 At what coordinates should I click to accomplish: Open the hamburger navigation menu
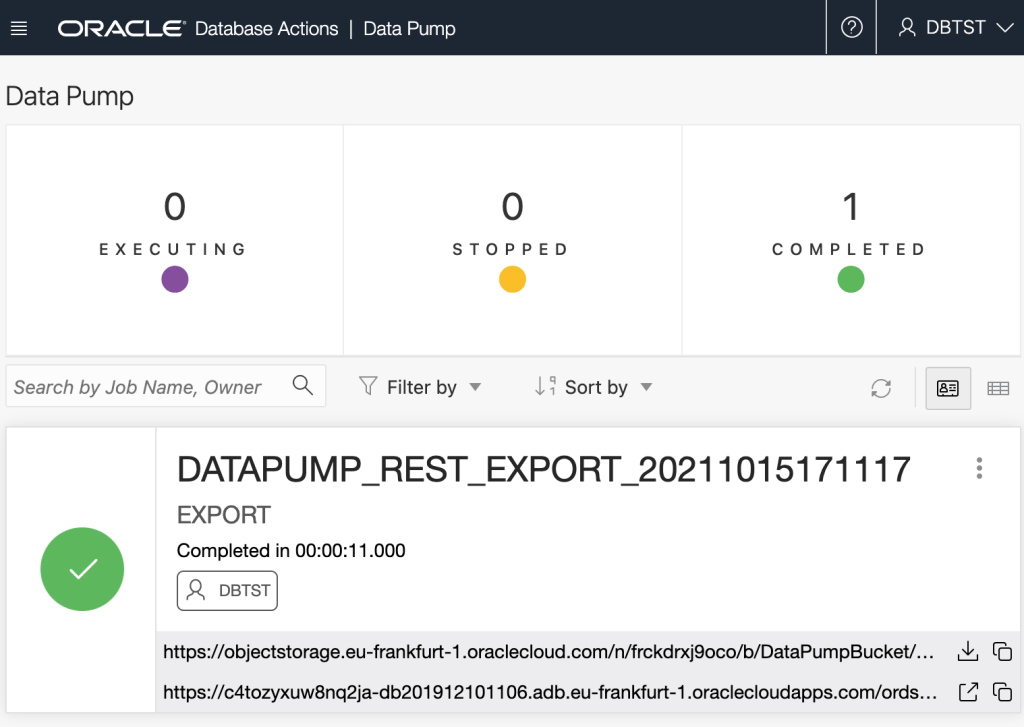pyautogui.click(x=18, y=28)
